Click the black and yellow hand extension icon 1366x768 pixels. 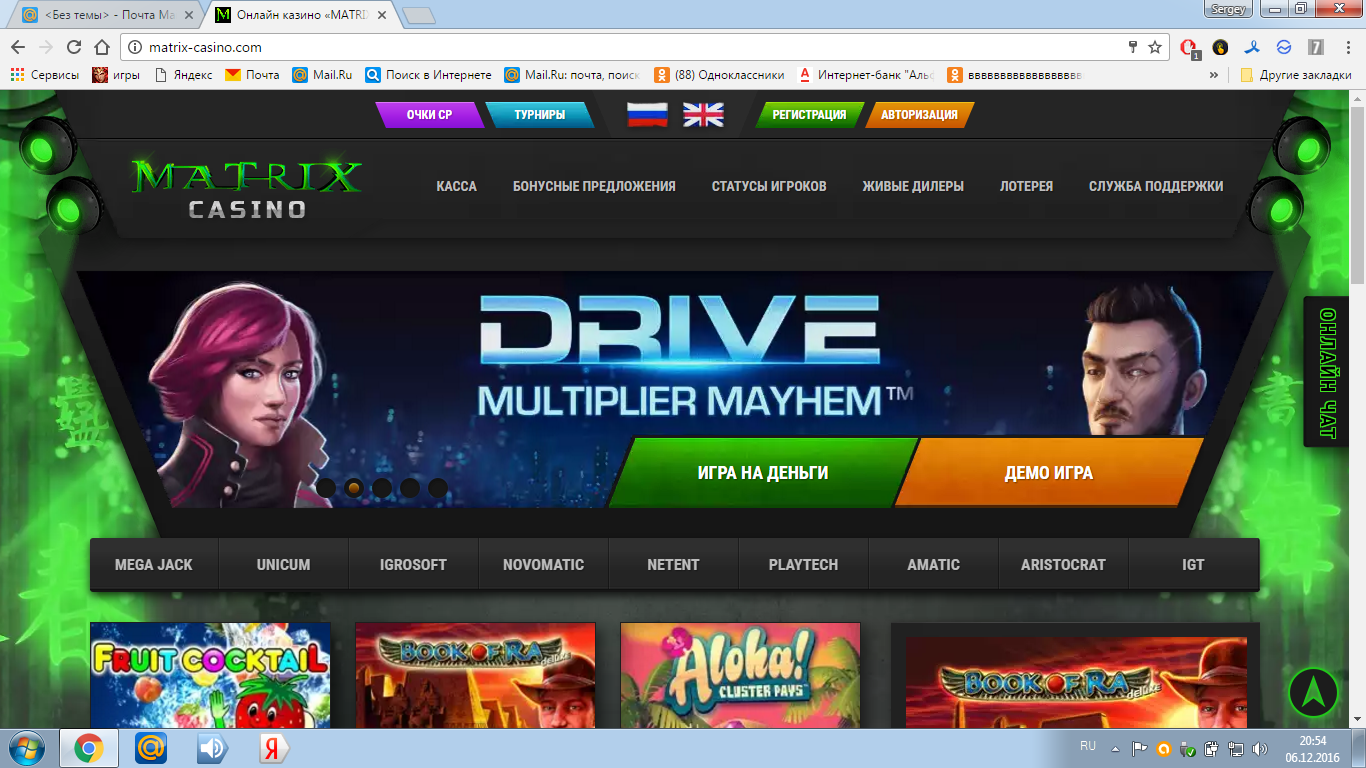point(1220,47)
